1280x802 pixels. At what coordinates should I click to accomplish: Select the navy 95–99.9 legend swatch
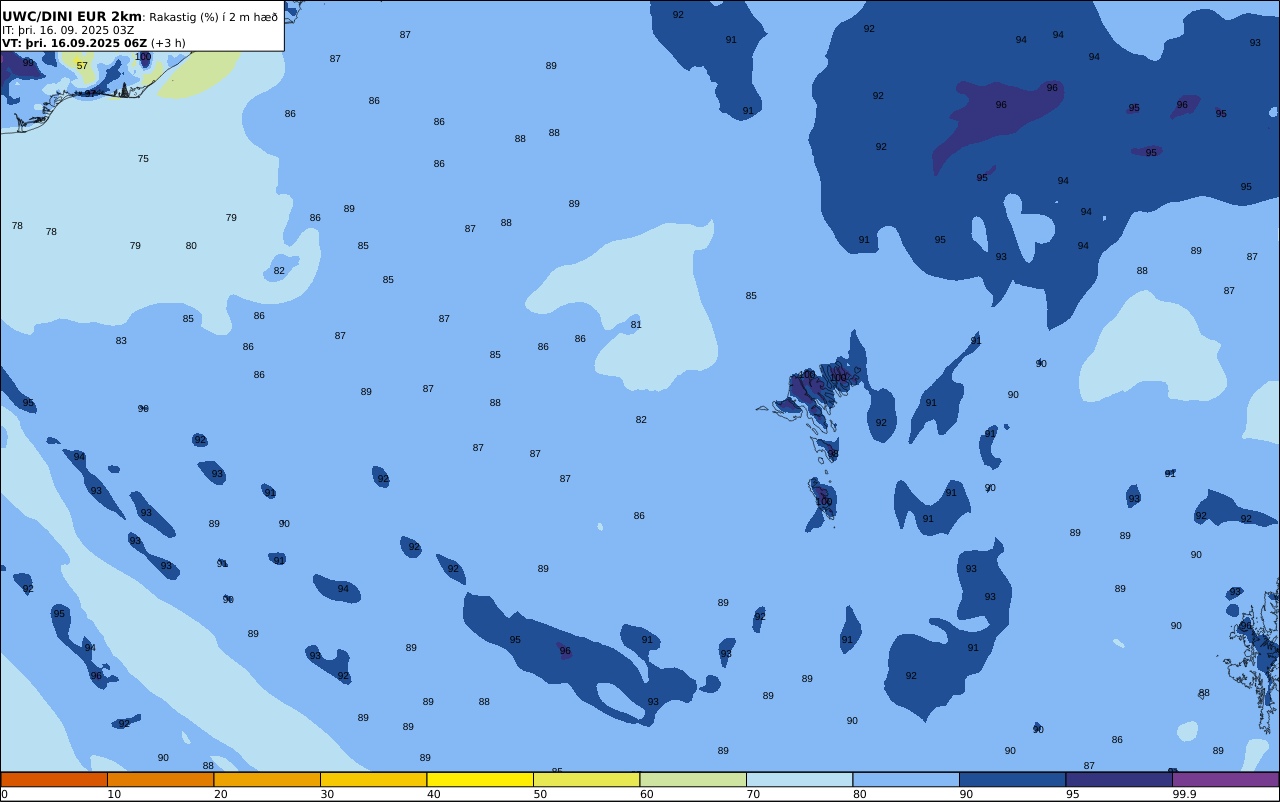coord(1119,779)
